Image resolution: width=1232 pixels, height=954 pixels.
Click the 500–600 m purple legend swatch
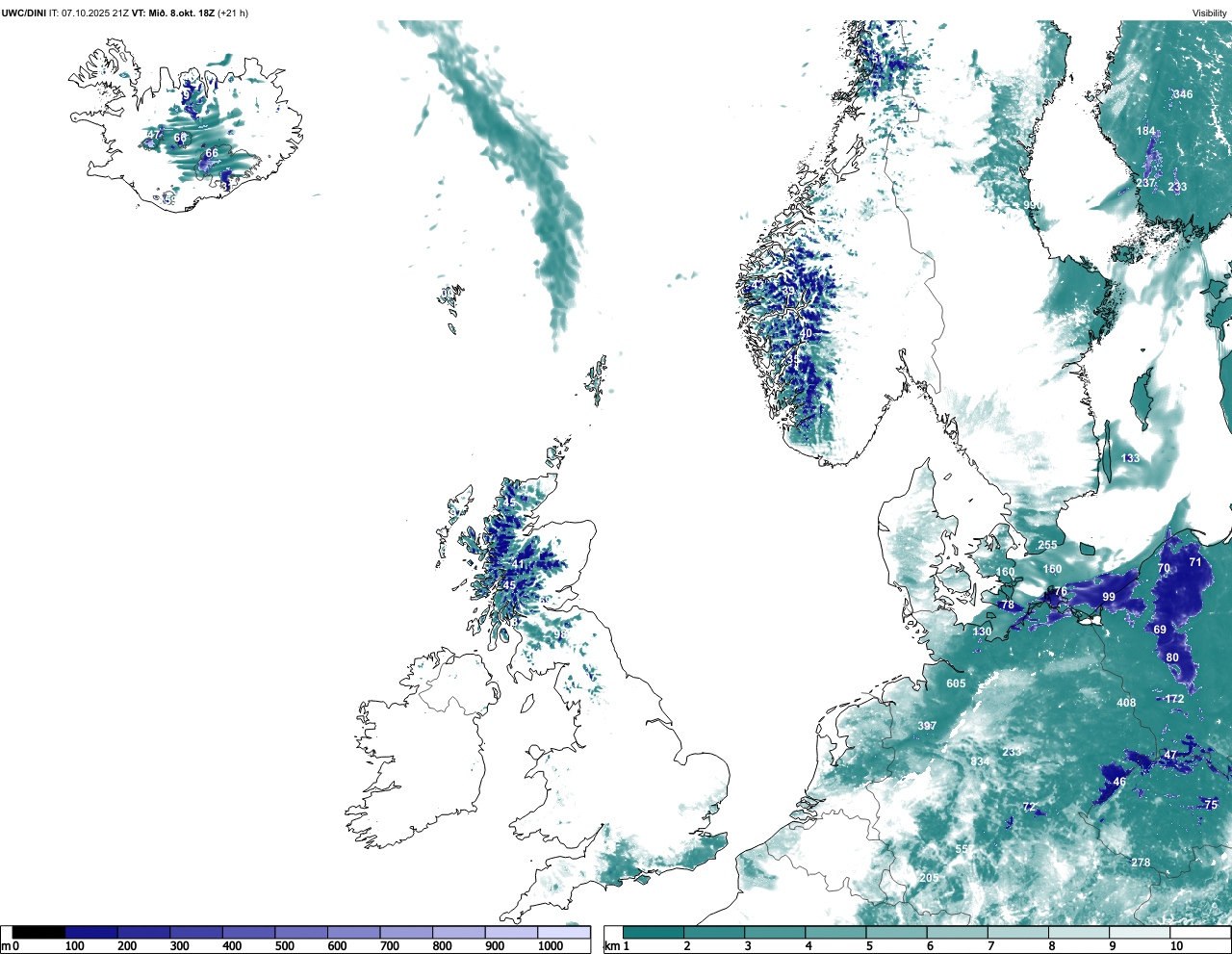pos(301,933)
